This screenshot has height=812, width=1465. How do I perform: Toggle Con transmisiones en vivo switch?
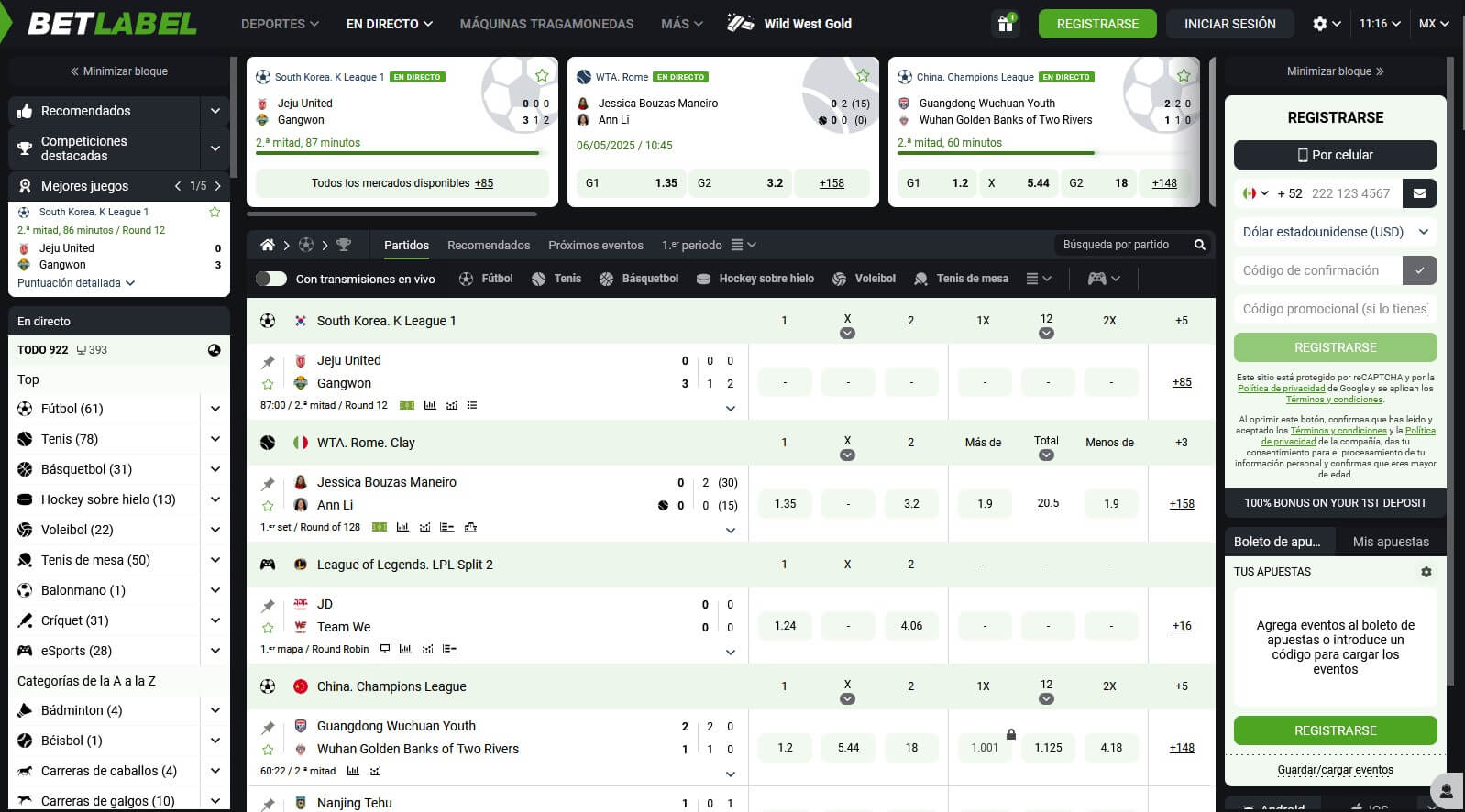[x=271, y=279]
